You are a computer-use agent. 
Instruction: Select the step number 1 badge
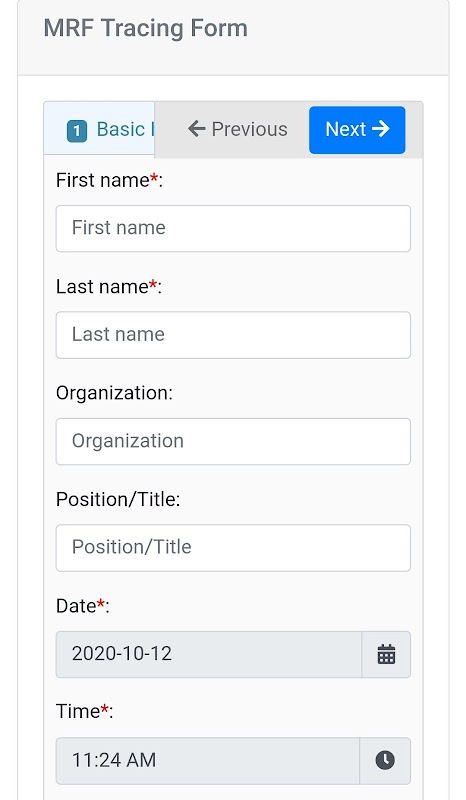click(x=77, y=131)
